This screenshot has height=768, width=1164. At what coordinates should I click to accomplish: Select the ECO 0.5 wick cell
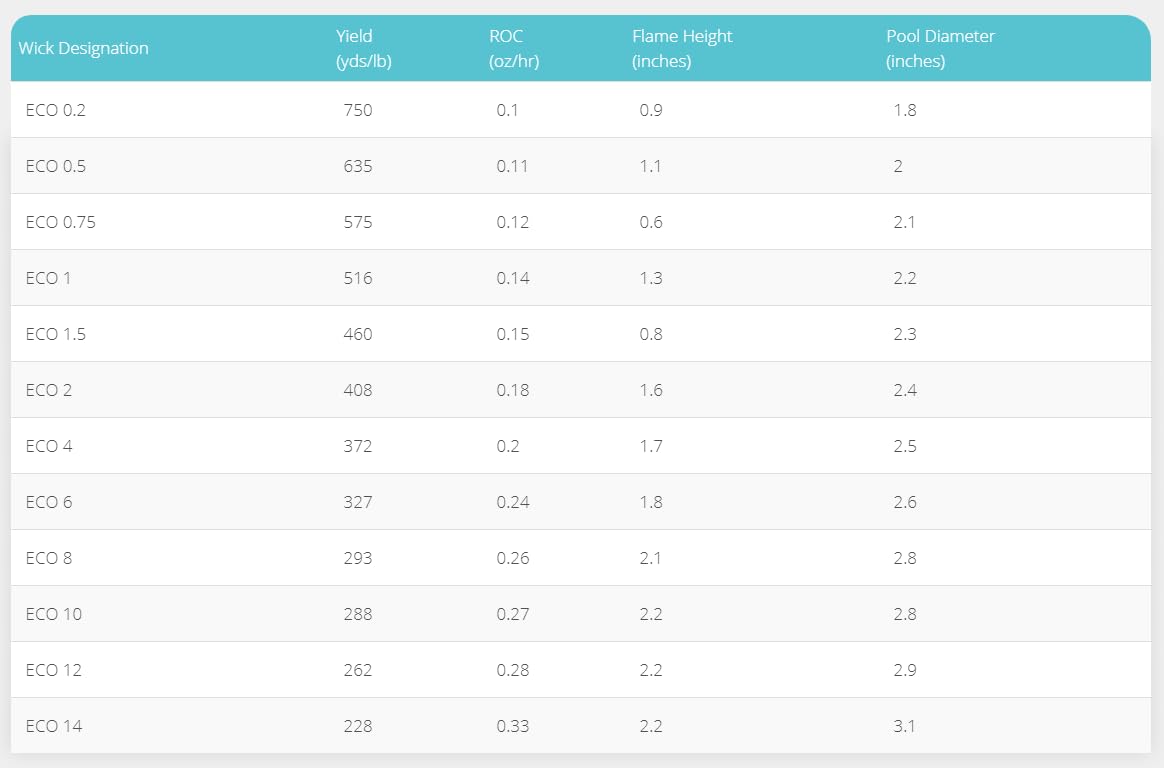pyautogui.click(x=56, y=166)
